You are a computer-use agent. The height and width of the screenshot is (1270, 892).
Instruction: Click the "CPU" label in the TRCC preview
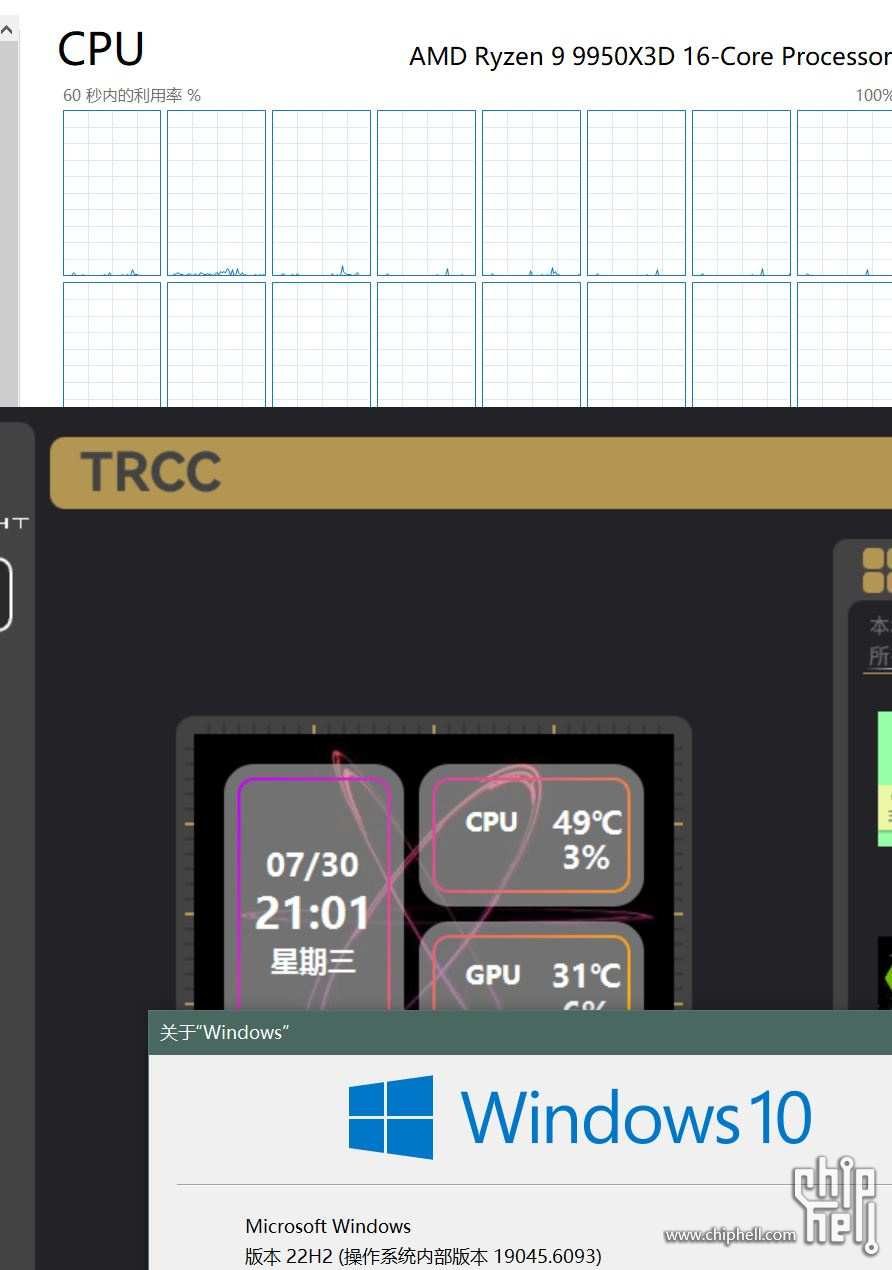tap(491, 822)
